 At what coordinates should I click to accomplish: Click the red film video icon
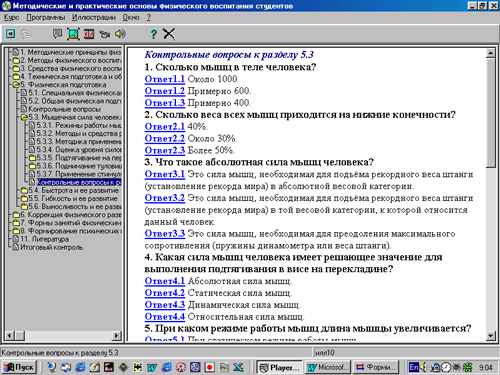pos(89,34)
